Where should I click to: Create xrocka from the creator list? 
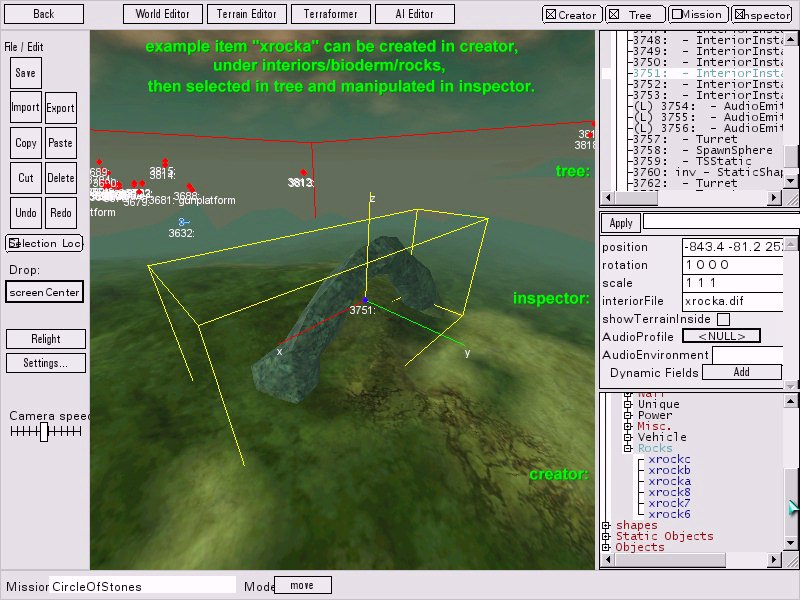[669, 481]
